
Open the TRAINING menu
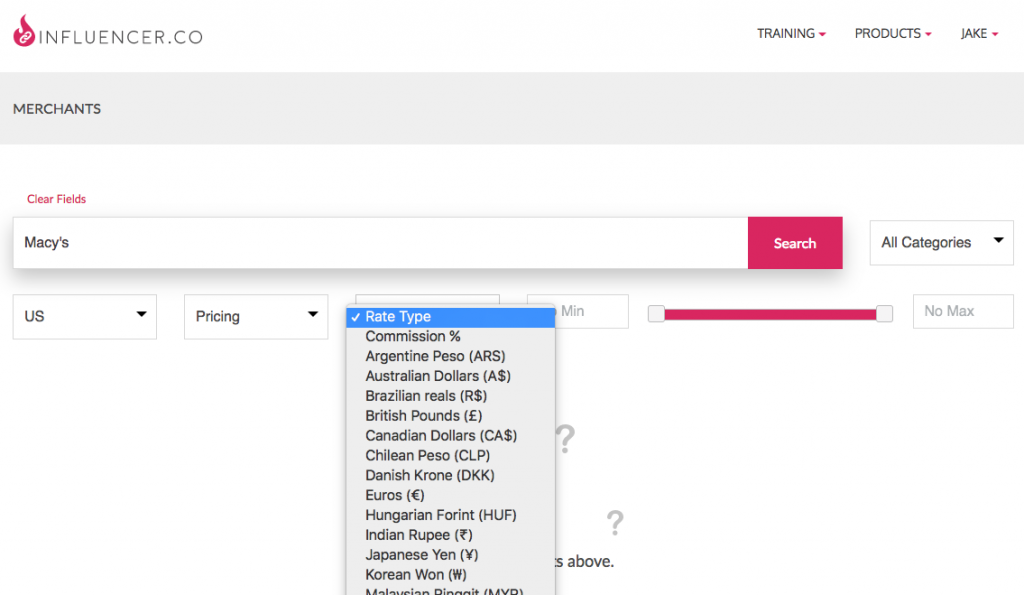pyautogui.click(x=791, y=33)
